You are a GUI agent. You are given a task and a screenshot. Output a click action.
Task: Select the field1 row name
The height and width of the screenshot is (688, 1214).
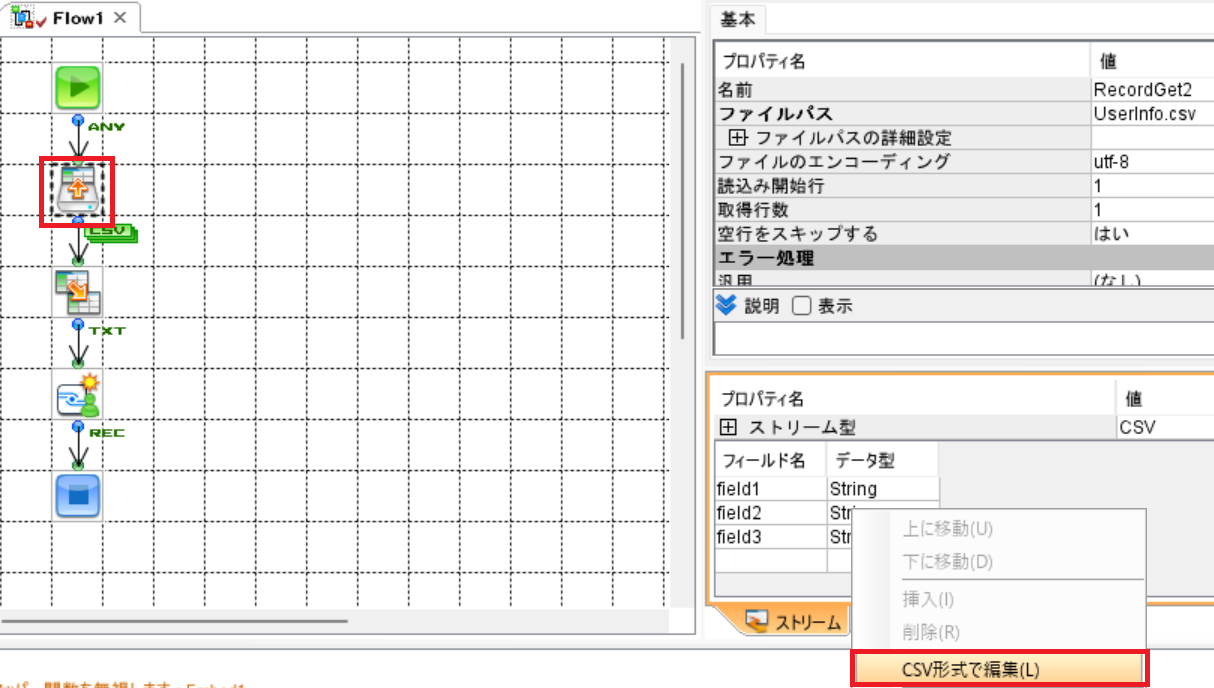[x=770, y=489]
